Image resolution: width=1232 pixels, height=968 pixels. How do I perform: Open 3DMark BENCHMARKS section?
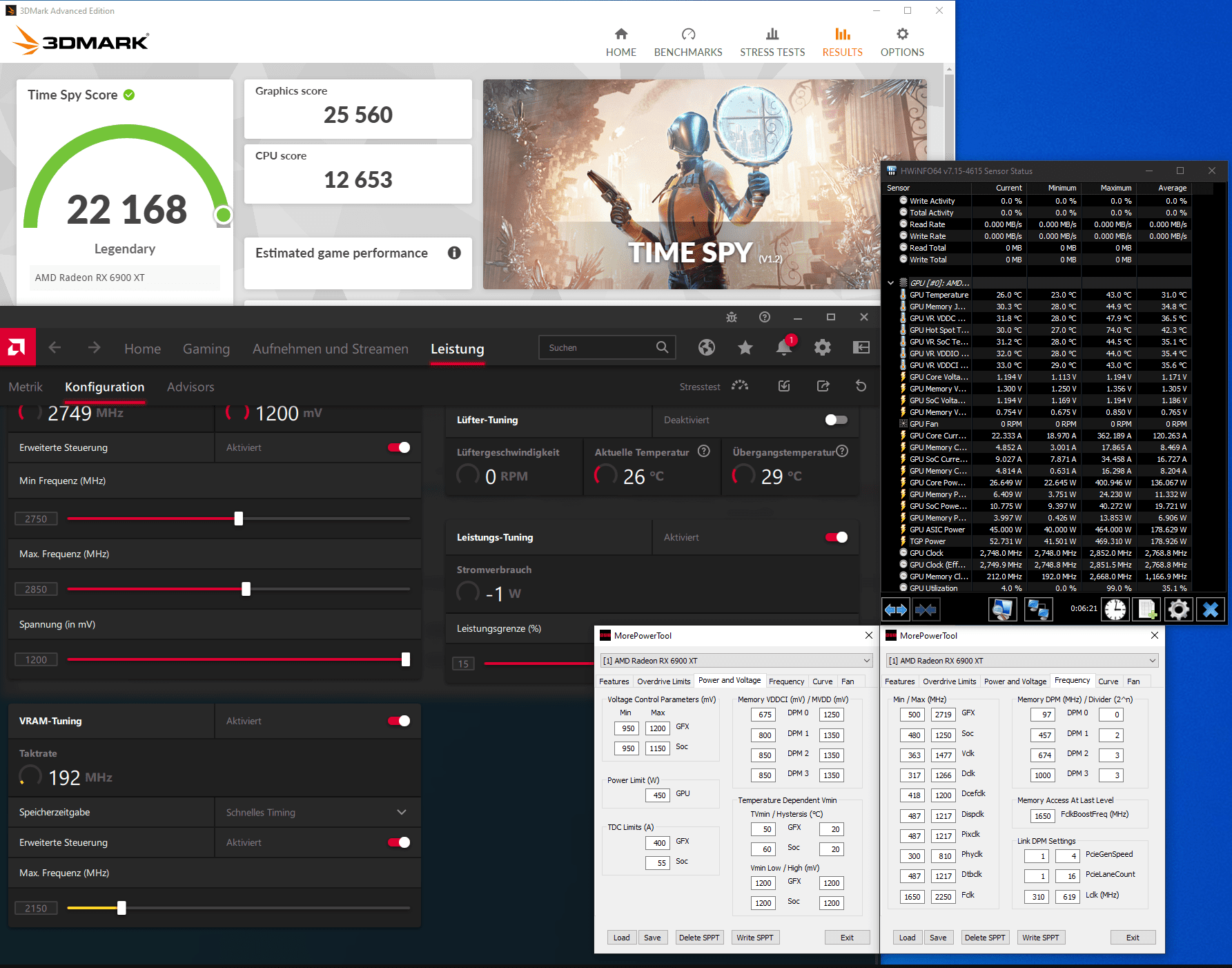coord(688,42)
